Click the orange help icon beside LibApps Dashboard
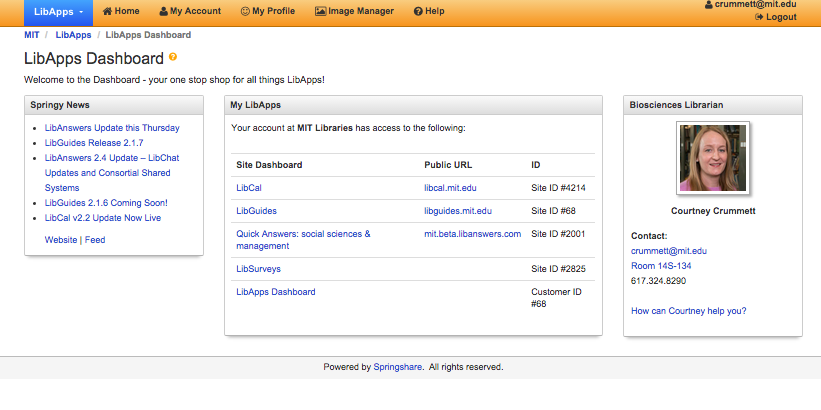This screenshot has width=821, height=410. tap(173, 57)
